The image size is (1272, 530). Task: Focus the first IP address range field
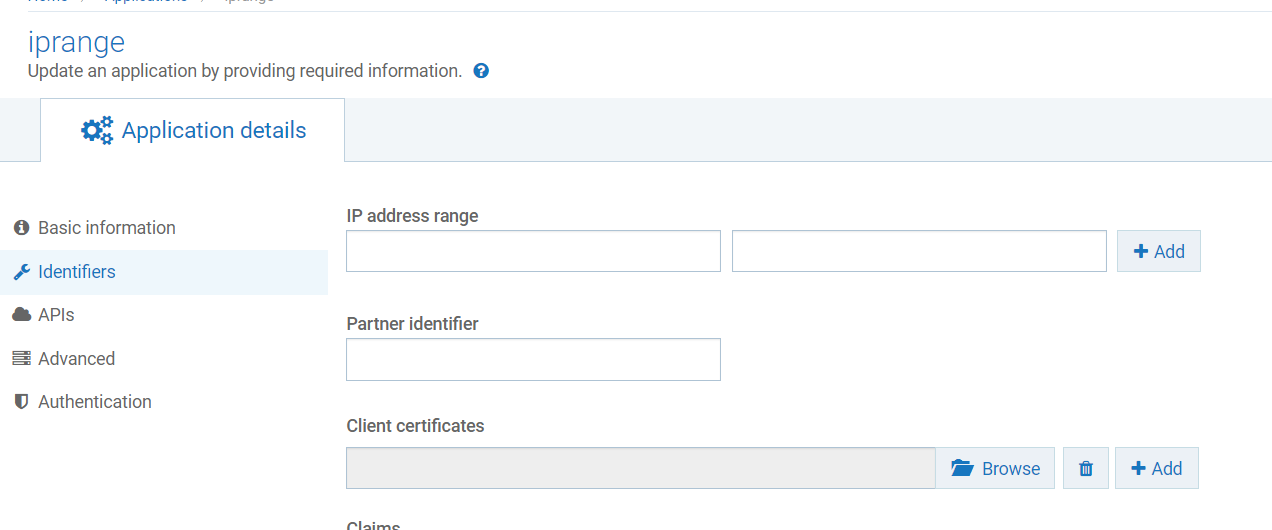pos(533,252)
